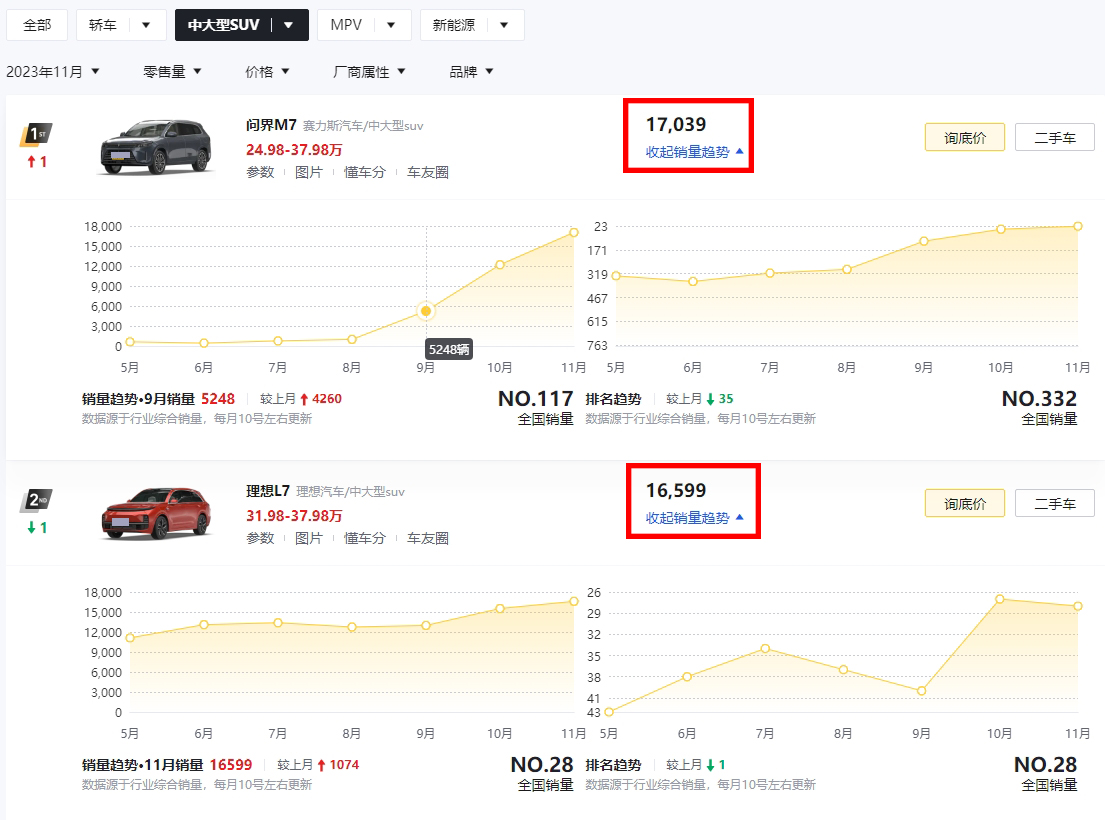Click the 11月 point on 问界M7 sales chart
This screenshot has height=820, width=1105.
[574, 232]
